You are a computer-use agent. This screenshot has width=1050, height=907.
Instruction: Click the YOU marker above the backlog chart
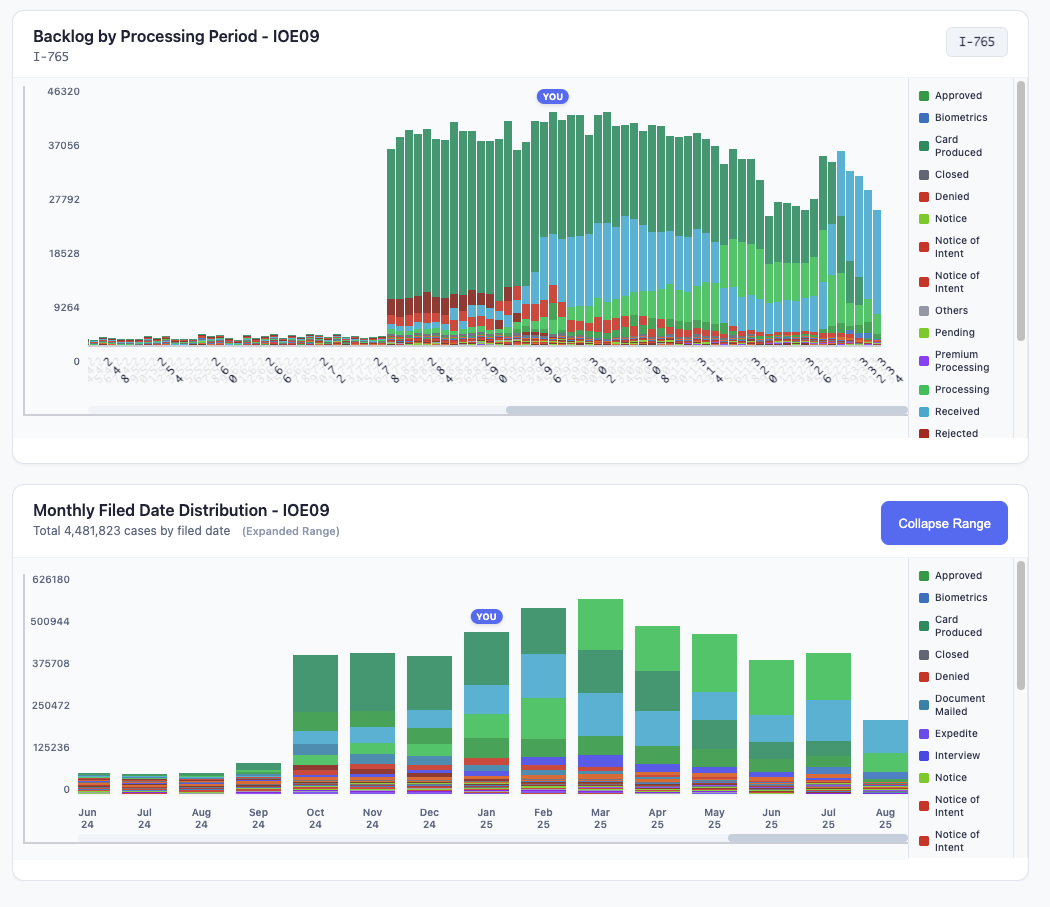552,96
